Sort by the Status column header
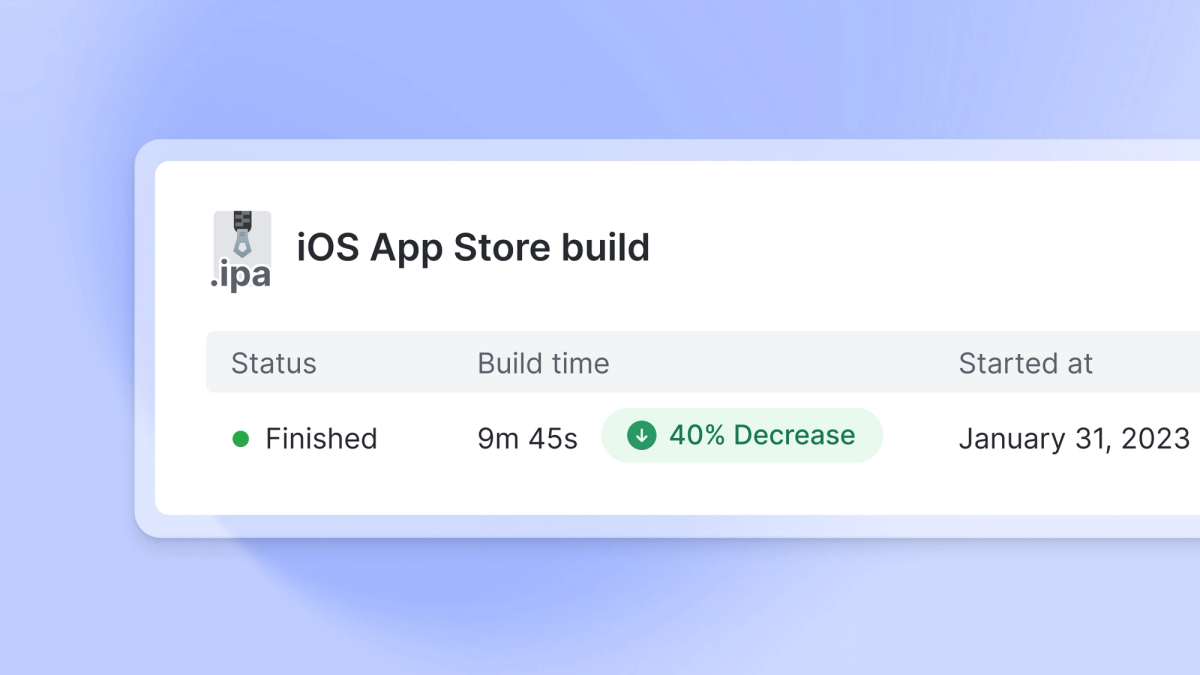 273,363
